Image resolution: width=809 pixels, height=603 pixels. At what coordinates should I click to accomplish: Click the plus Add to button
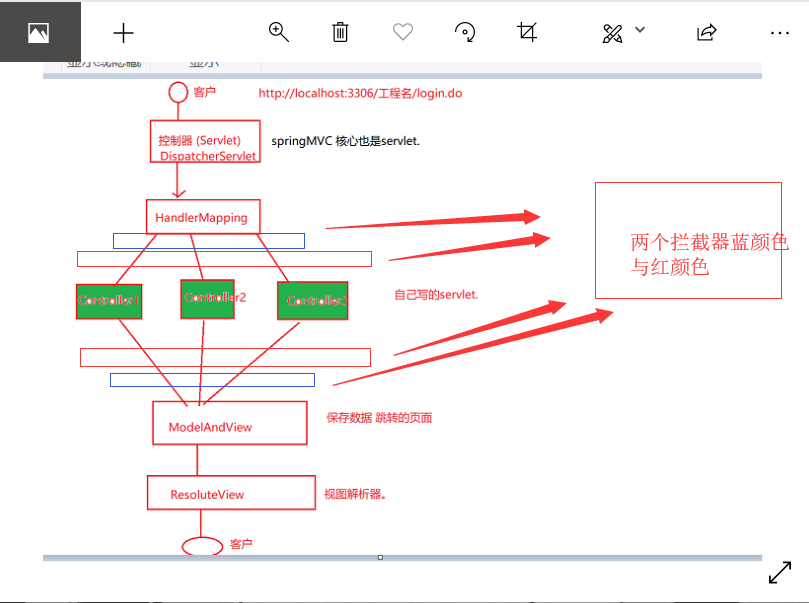click(123, 33)
